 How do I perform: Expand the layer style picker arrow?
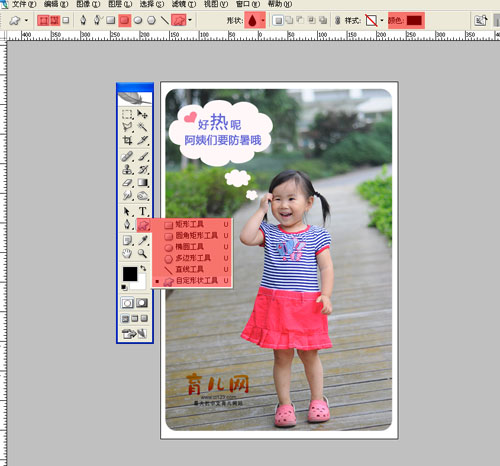(x=382, y=21)
